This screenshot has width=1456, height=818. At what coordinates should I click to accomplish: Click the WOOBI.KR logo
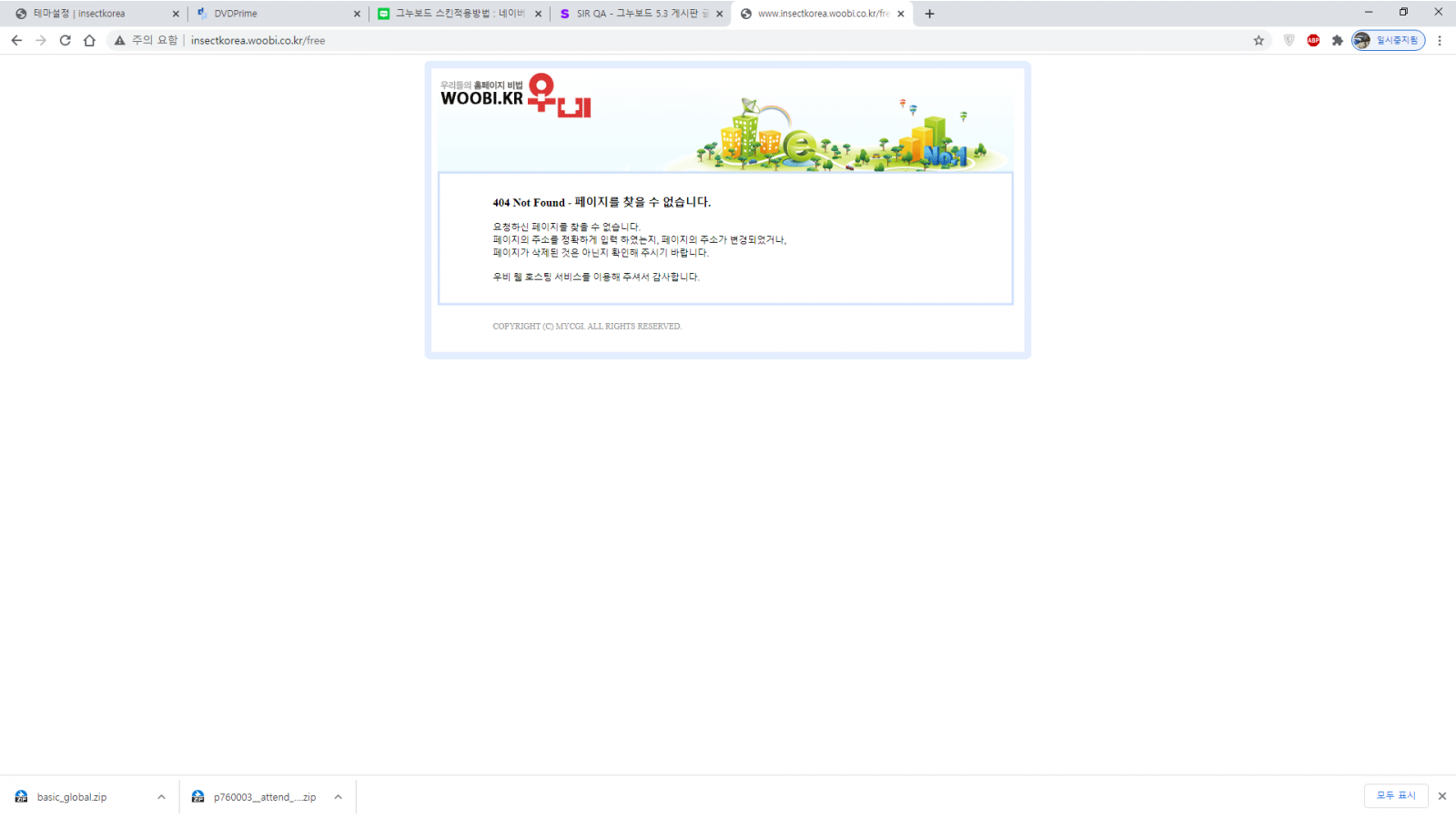click(x=515, y=96)
